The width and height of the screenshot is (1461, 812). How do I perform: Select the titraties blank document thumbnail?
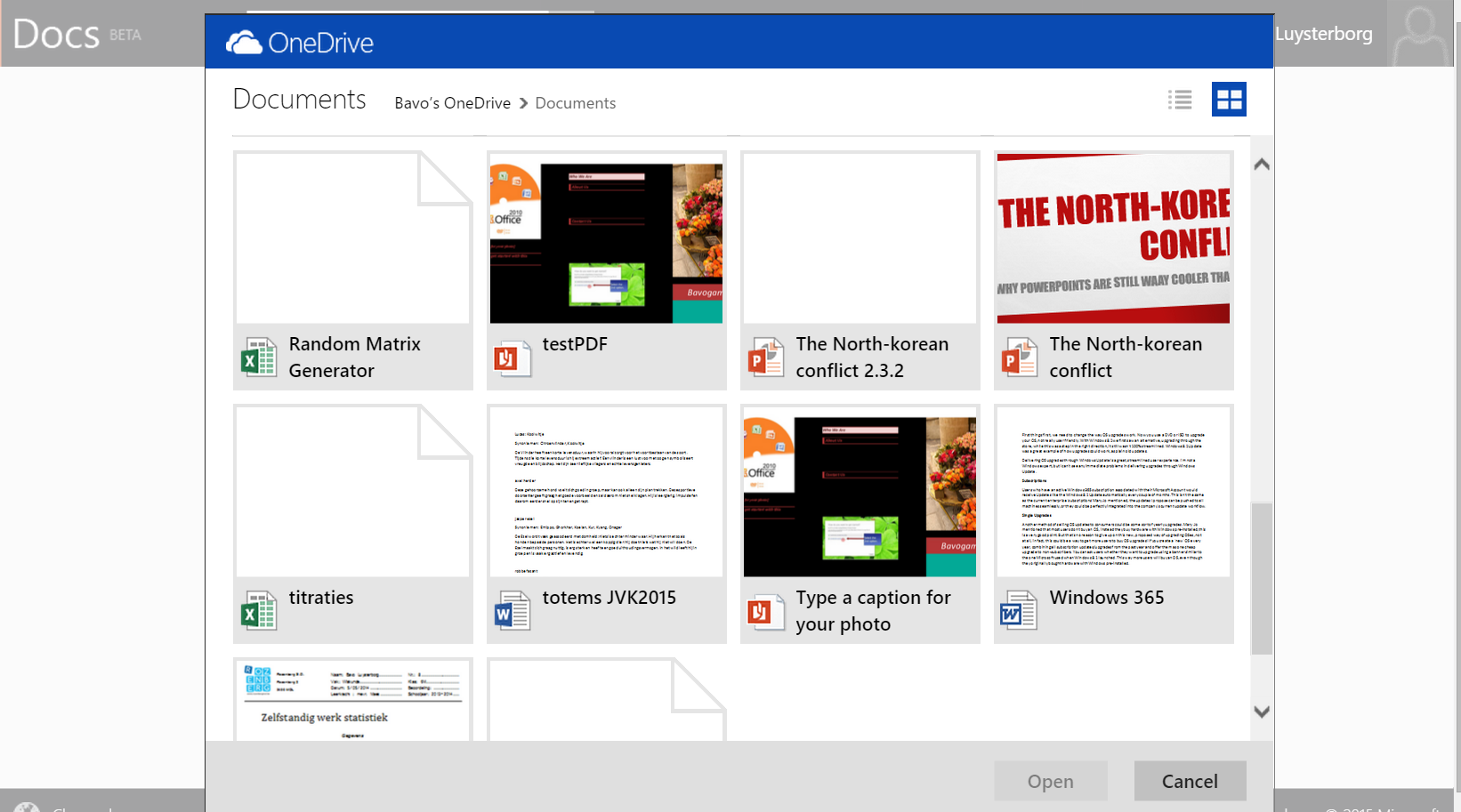point(353,492)
